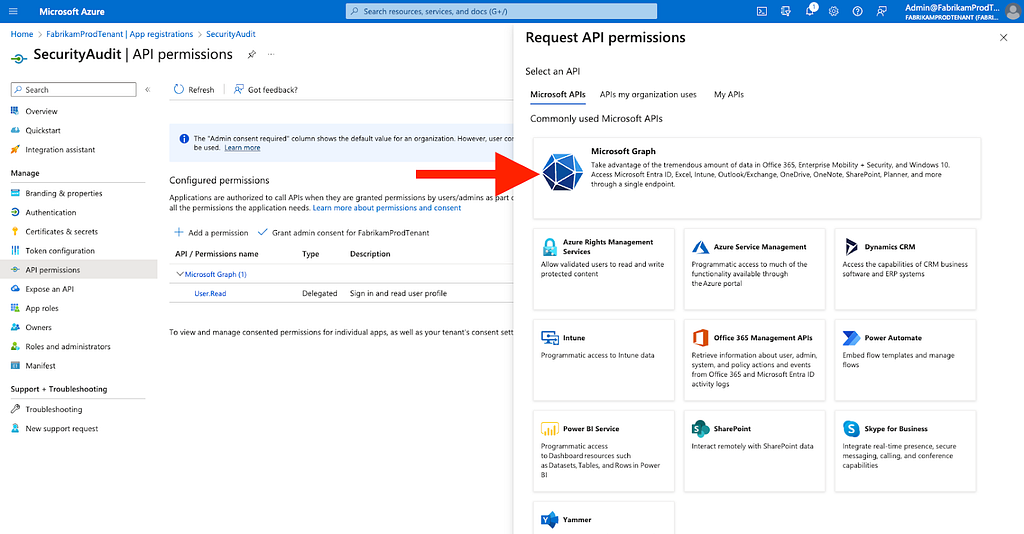Open the Azure portal hamburger menu
Screen dimensions: 1024x534
tap(13, 11)
